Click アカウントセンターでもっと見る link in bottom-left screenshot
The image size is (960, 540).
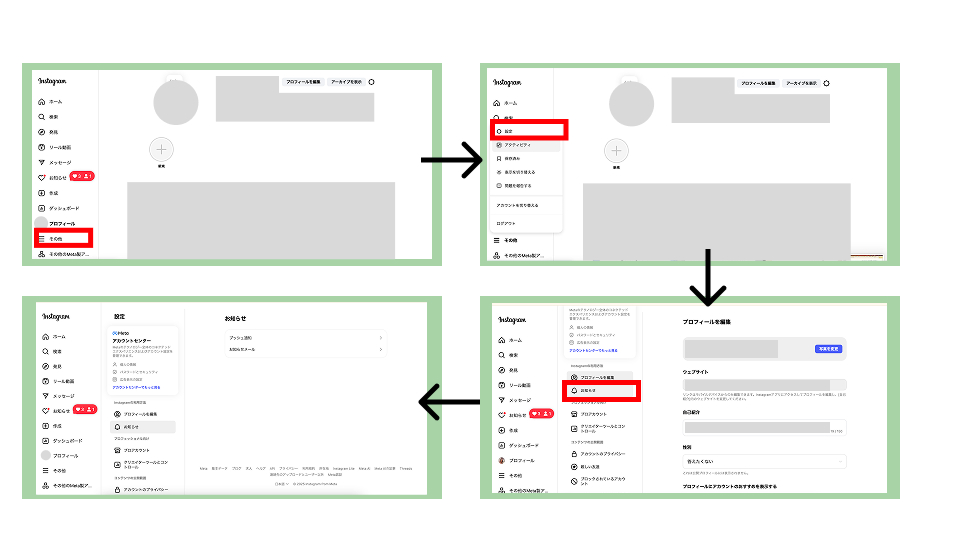pyautogui.click(x=141, y=386)
